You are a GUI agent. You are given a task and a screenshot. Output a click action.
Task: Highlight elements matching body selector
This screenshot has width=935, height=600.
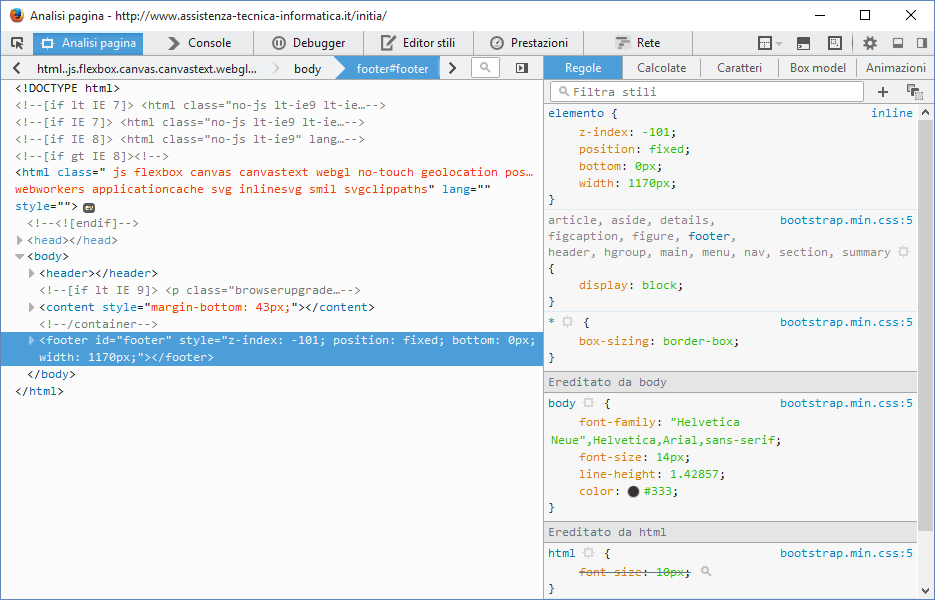click(x=589, y=403)
